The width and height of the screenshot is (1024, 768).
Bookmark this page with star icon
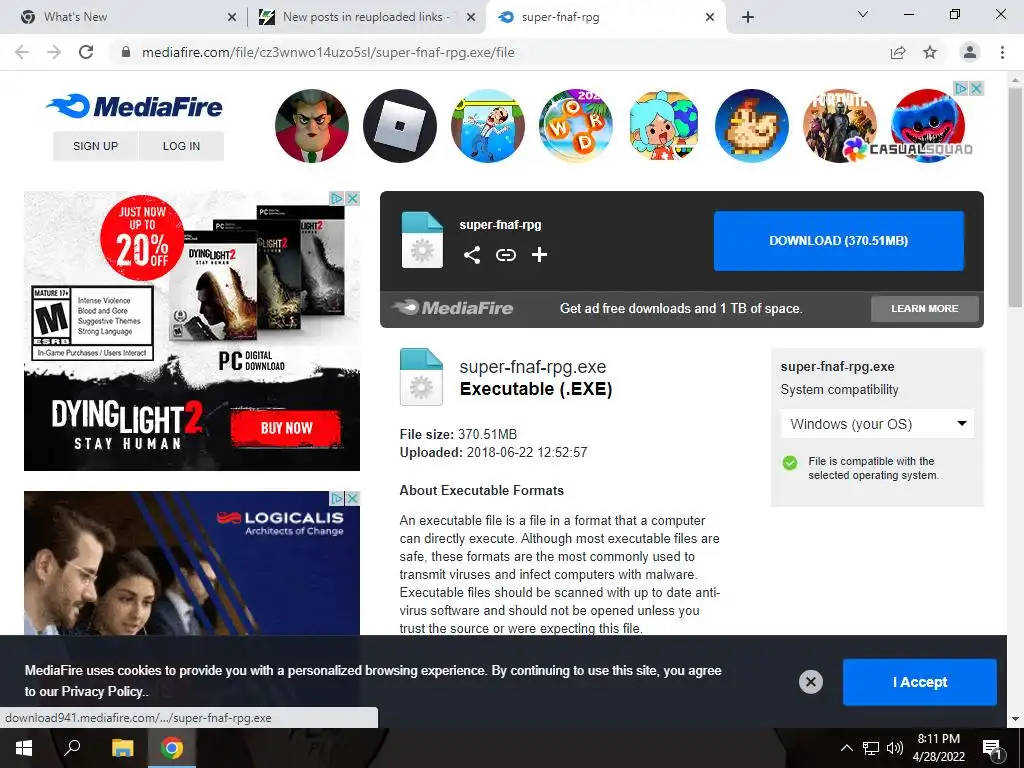[x=930, y=52]
